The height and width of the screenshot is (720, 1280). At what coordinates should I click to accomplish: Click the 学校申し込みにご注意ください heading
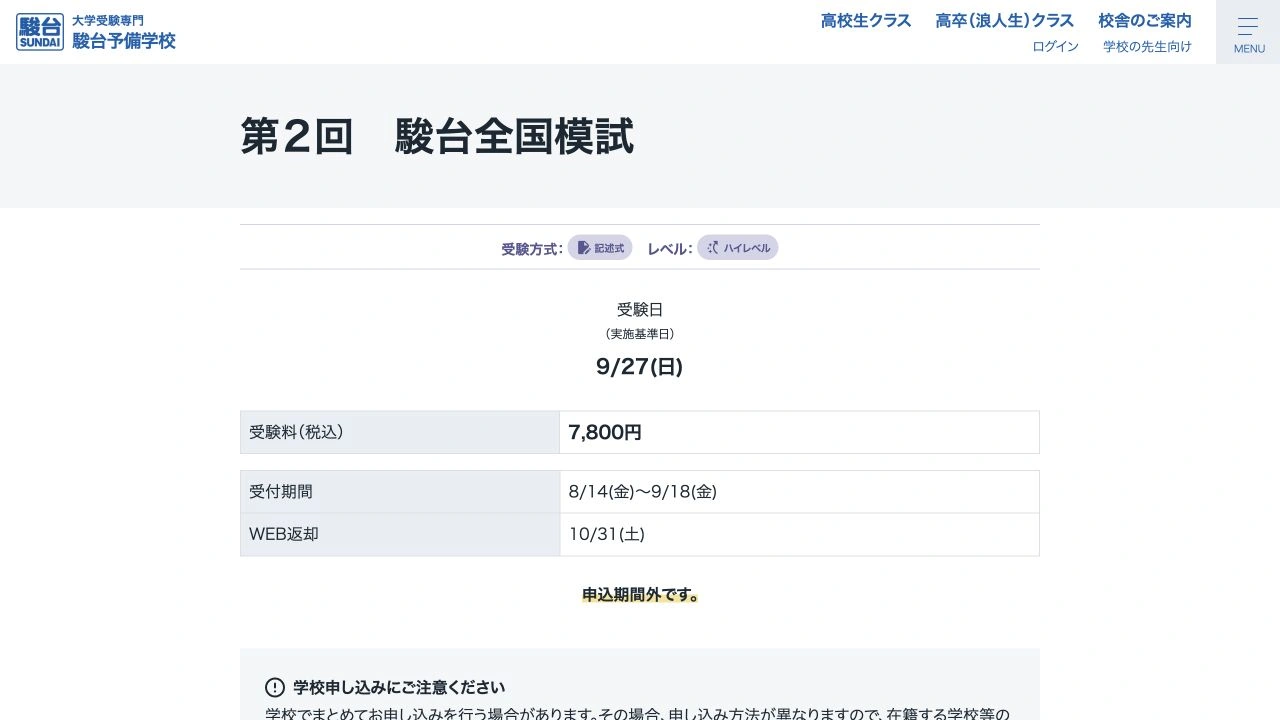point(399,687)
